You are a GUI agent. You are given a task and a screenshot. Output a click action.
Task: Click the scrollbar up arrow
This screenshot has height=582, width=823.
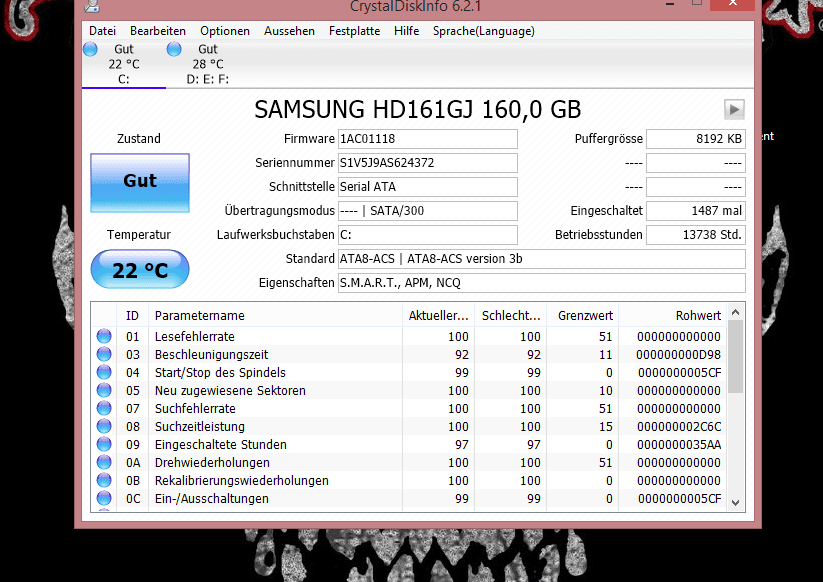point(735,312)
